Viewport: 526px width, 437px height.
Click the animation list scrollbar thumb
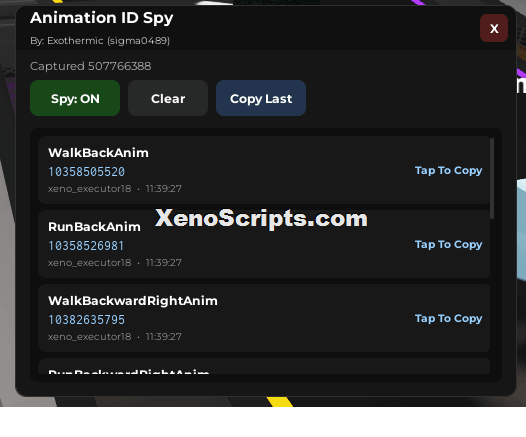pos(492,178)
